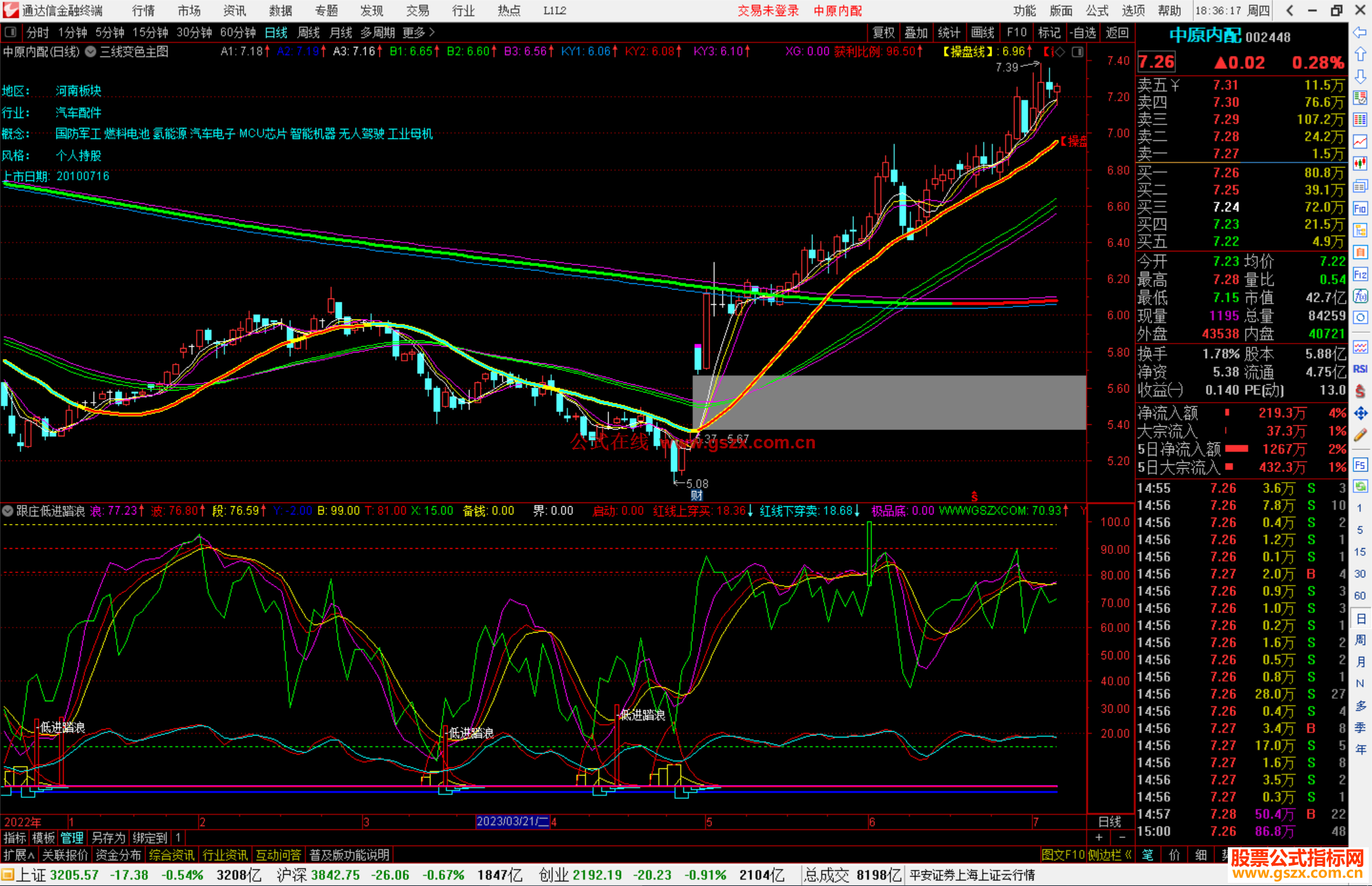This screenshot has height=886, width=1372.
Task: Toggle the 自选 watchlist button
Action: click(x=1082, y=32)
